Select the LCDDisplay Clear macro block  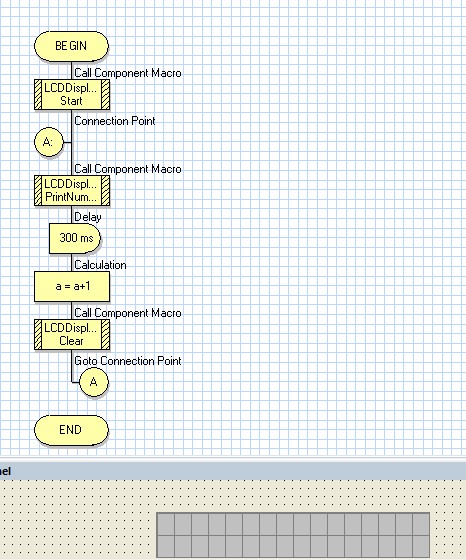pyautogui.click(x=72, y=334)
